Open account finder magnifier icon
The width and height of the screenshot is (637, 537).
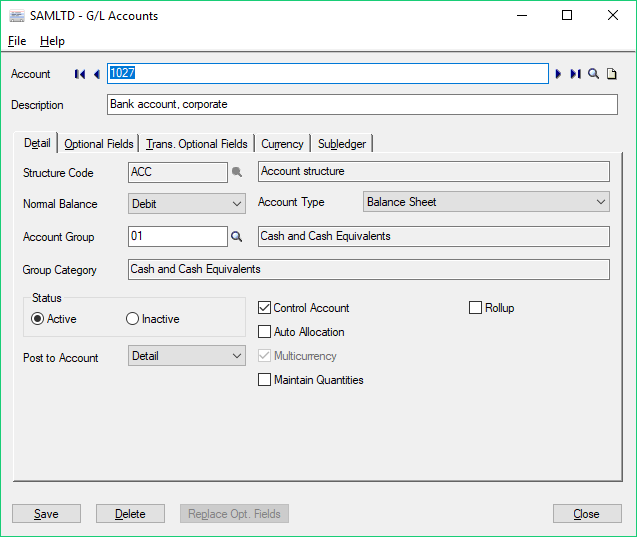(593, 74)
